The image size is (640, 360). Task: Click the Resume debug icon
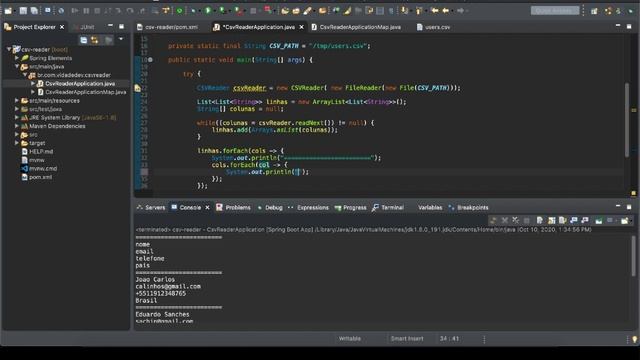pos(75,11)
